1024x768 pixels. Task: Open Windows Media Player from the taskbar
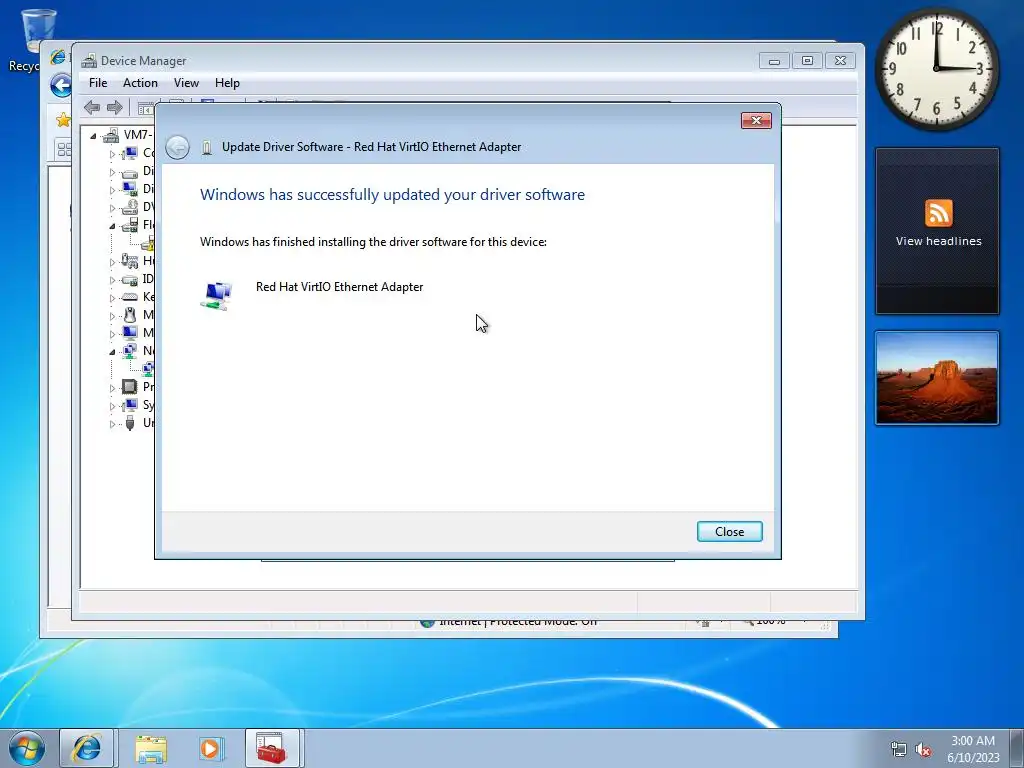[210, 748]
